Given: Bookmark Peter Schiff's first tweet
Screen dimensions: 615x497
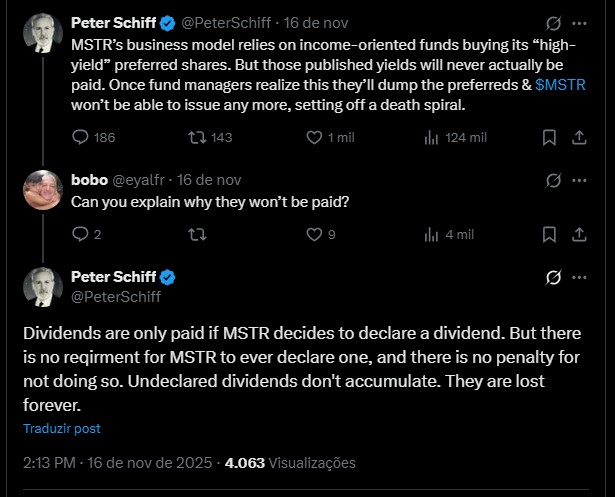Looking at the screenshot, I should tap(549, 137).
